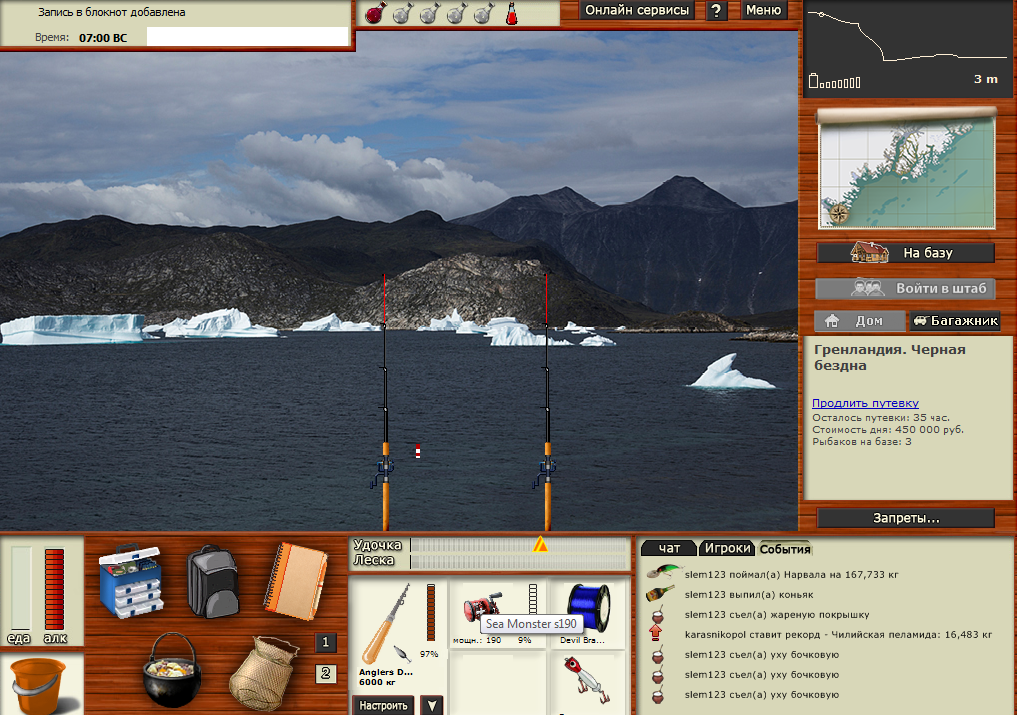1017x715 pixels.
Task: Switch to the чат tab
Action: click(668, 548)
